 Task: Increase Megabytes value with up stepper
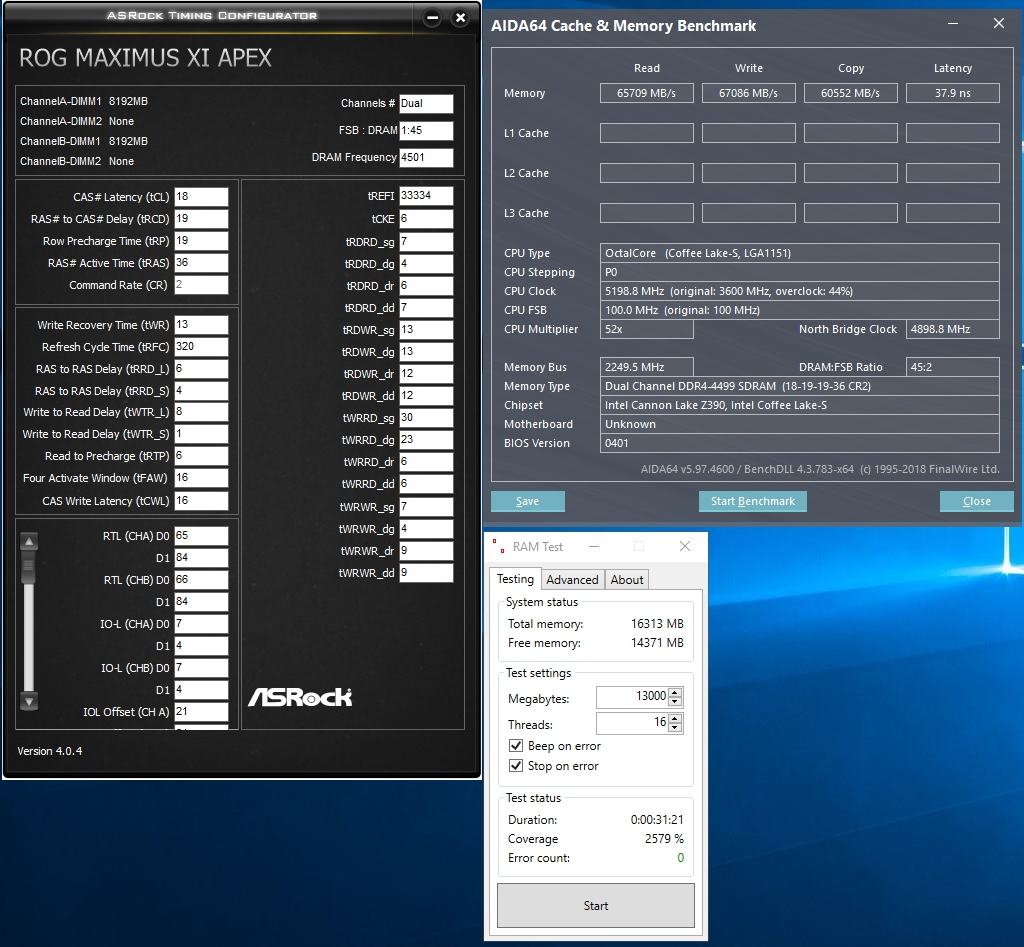pos(675,692)
